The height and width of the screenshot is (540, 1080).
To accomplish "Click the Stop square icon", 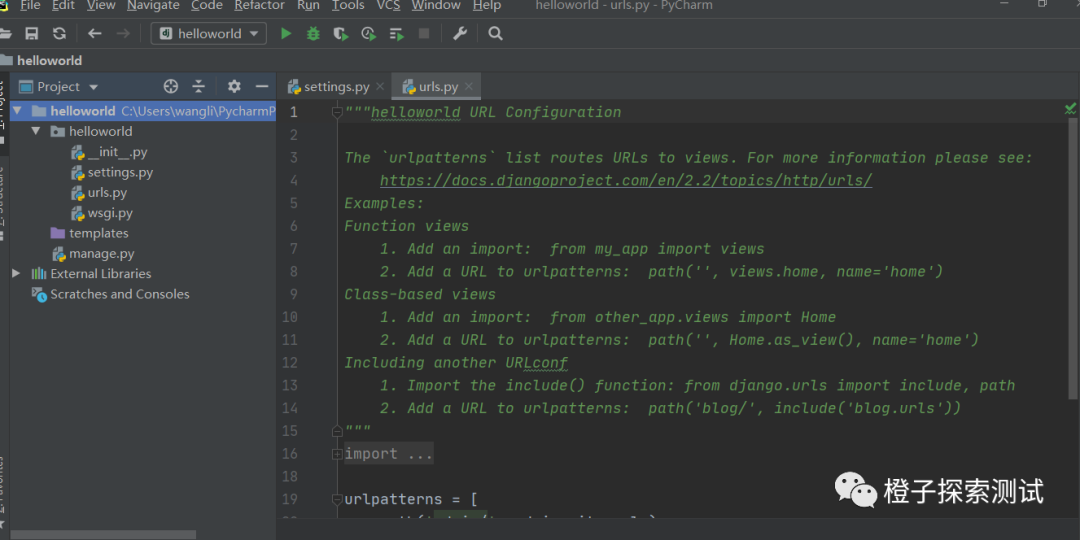I will pyautogui.click(x=424, y=33).
